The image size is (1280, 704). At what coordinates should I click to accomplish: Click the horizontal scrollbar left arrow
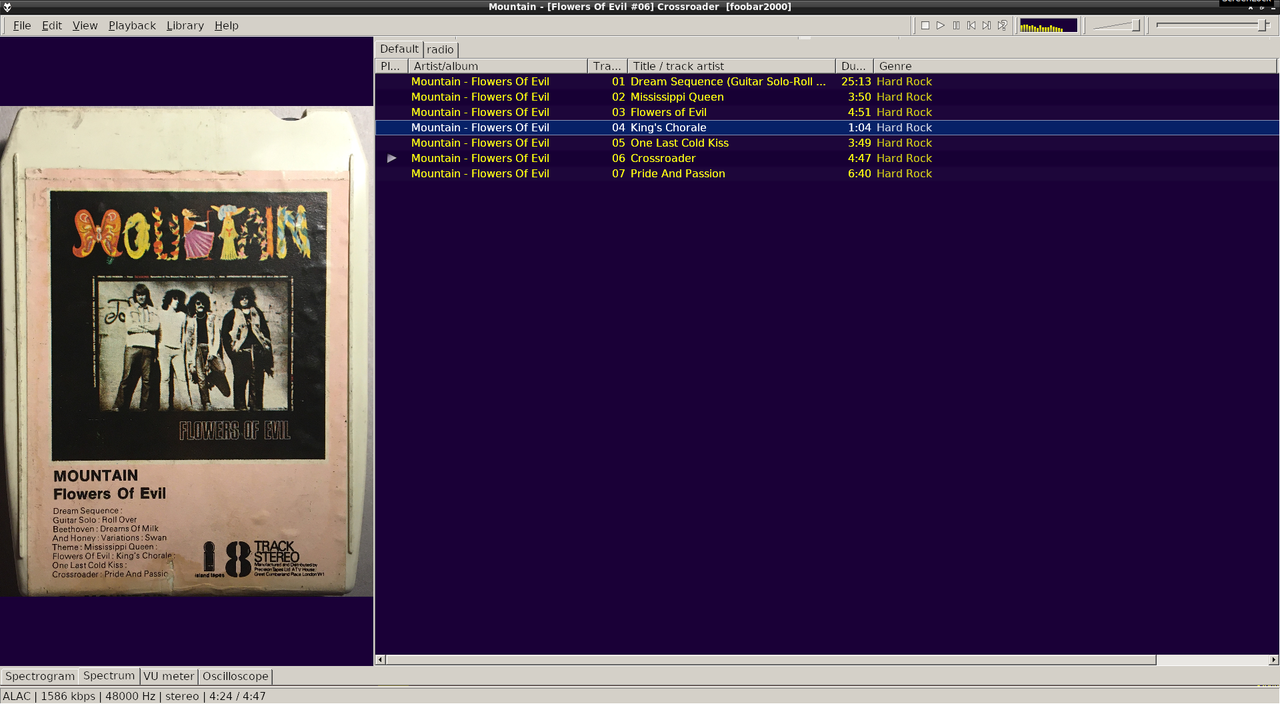[380, 660]
